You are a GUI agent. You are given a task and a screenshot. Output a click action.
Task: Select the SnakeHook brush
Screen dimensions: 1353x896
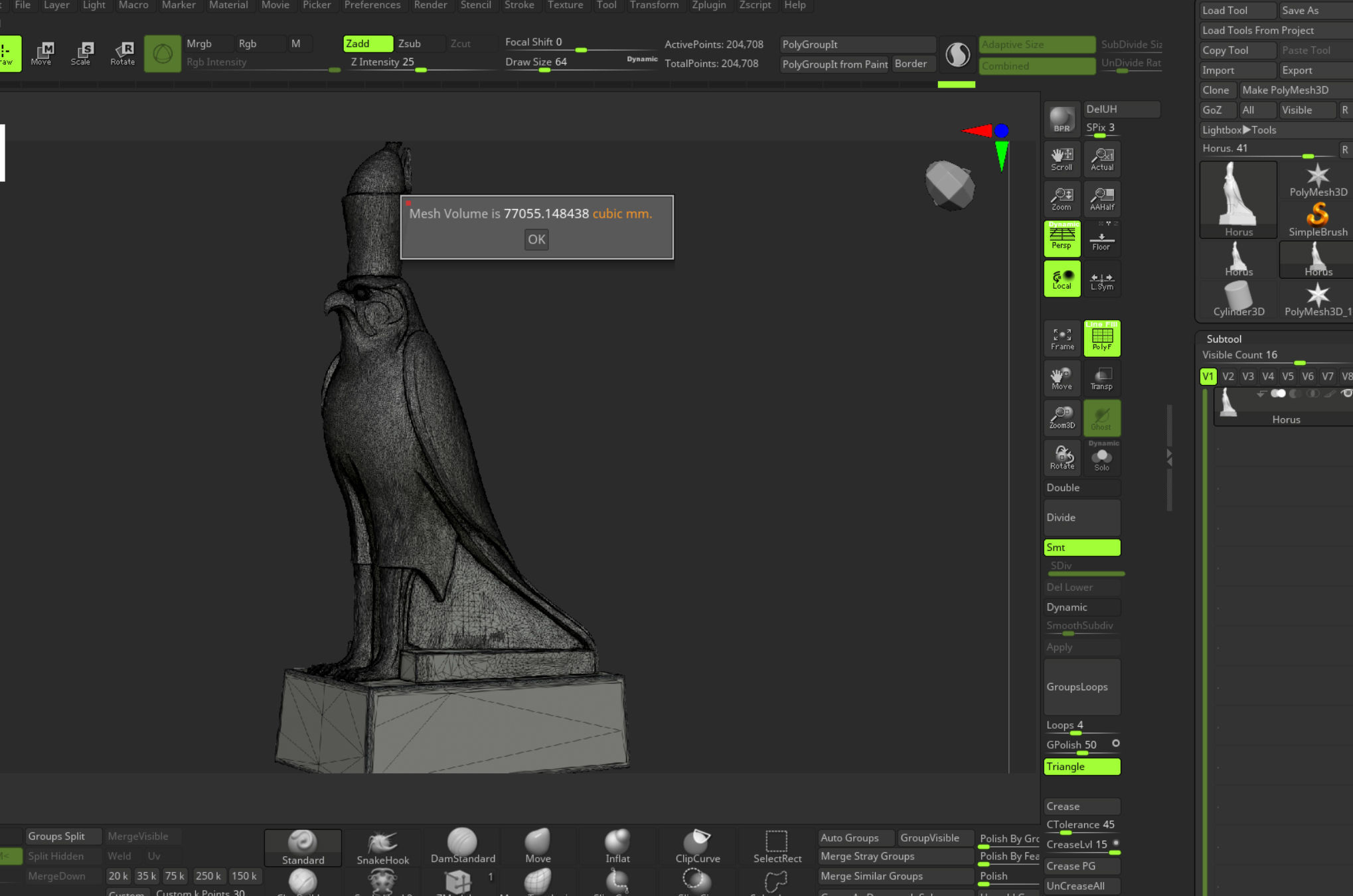(382, 848)
